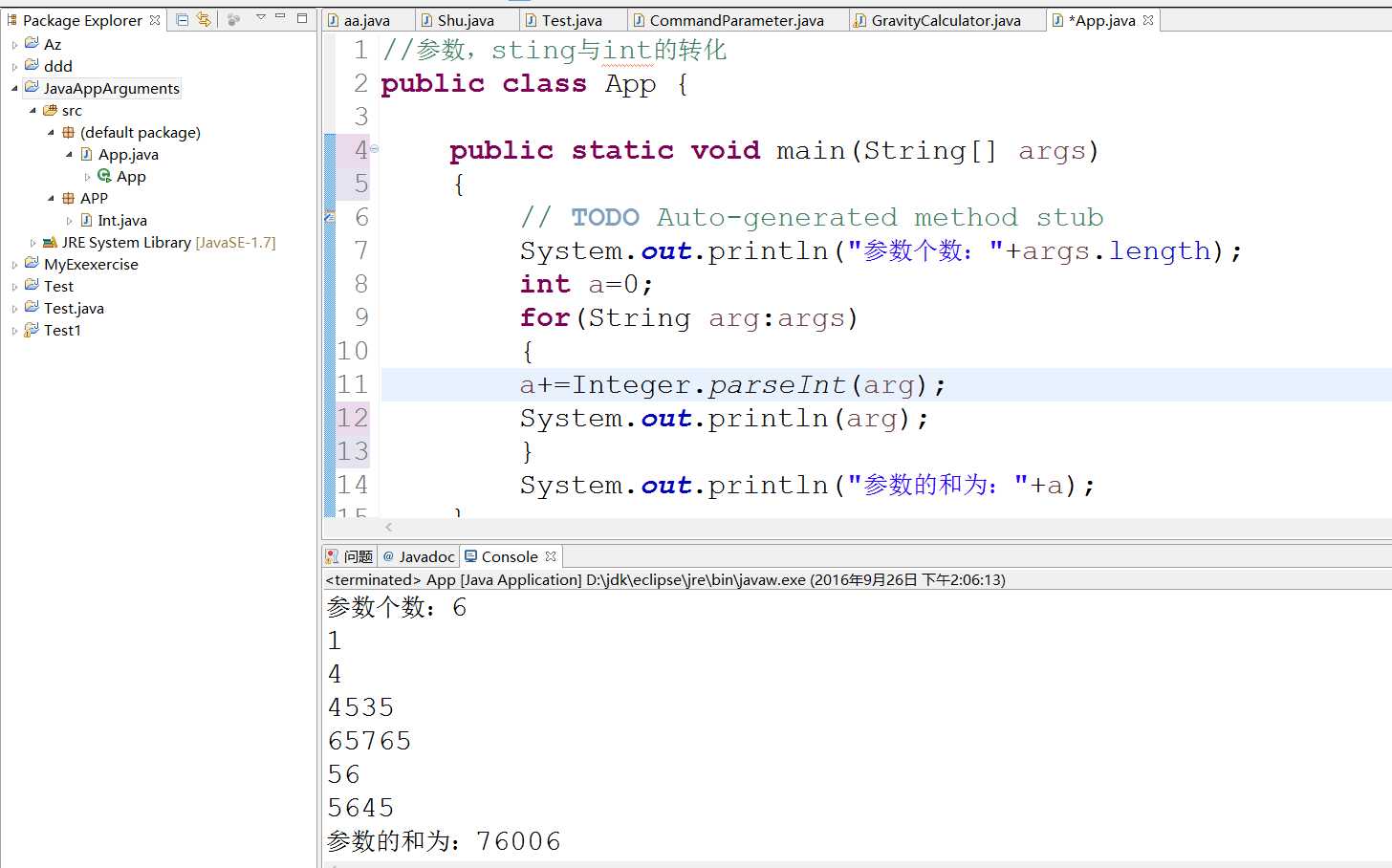Image resolution: width=1392 pixels, height=868 pixels.
Task: Click the horizontal scrollbar left arrow in editor
Action: pyautogui.click(x=388, y=528)
